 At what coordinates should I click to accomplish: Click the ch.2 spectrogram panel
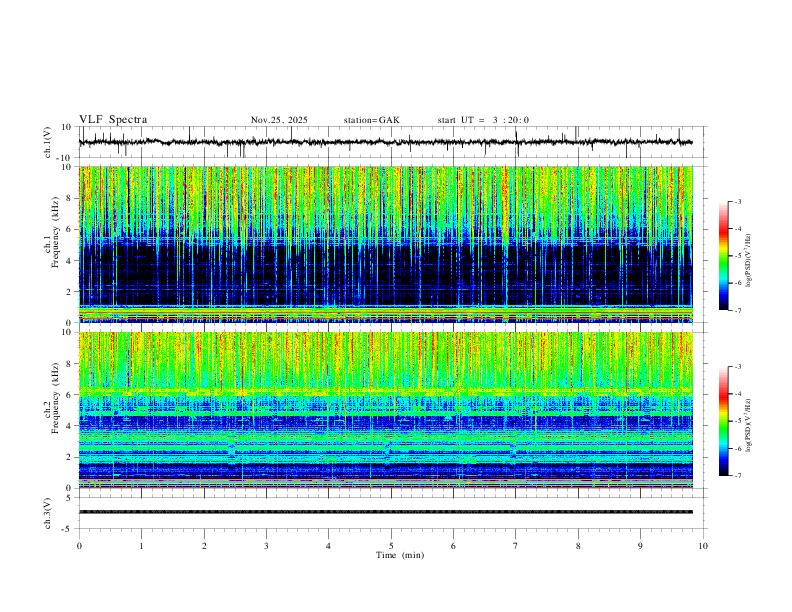[x=385, y=410]
